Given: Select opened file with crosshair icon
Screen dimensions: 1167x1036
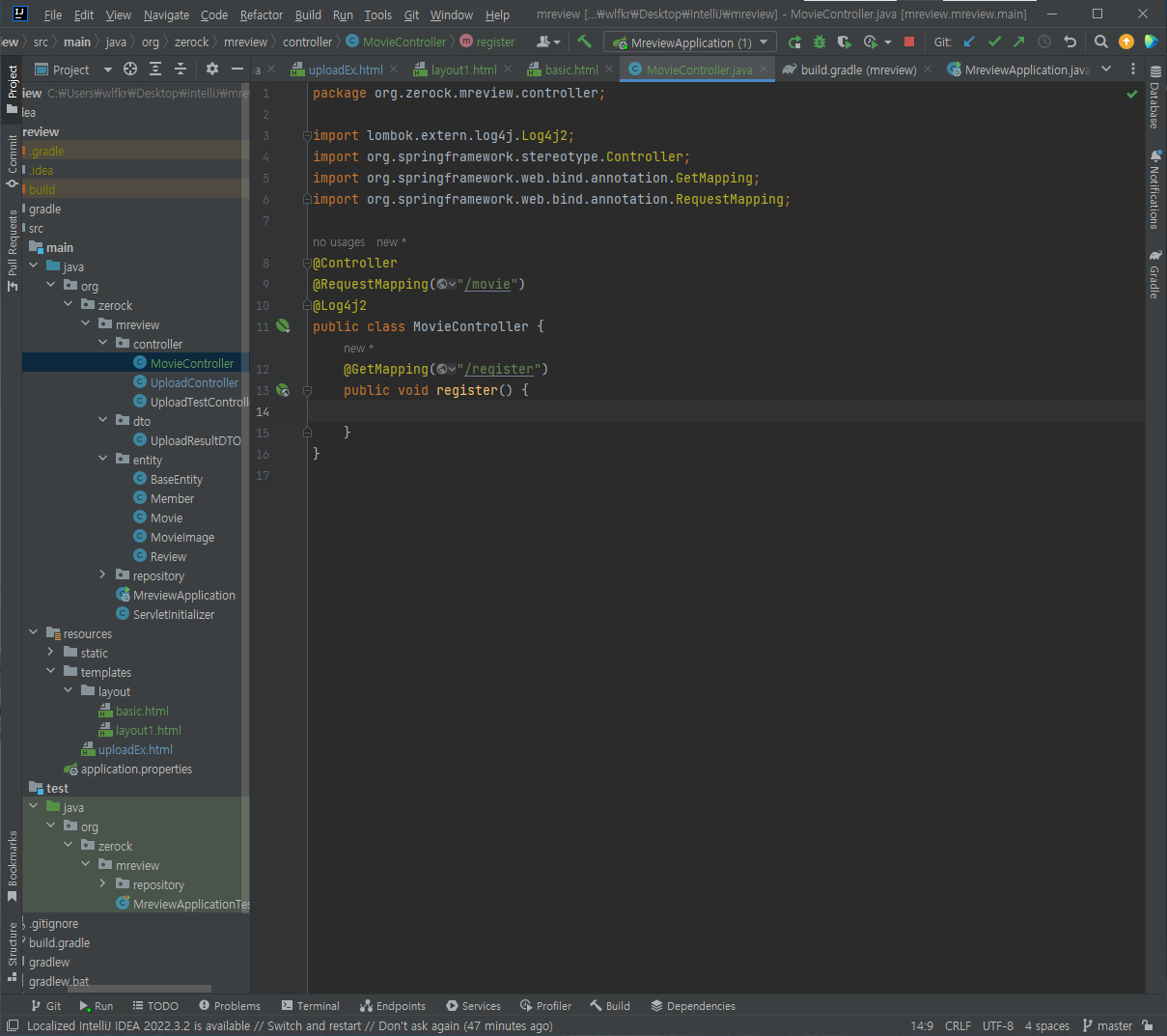Looking at the screenshot, I should point(130,69).
